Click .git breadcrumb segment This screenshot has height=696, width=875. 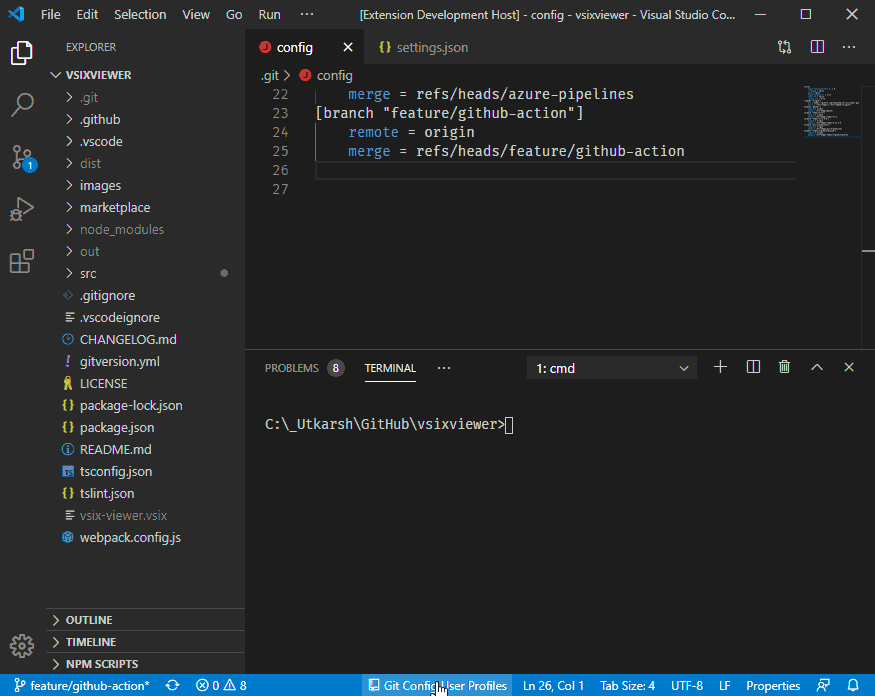(270, 75)
